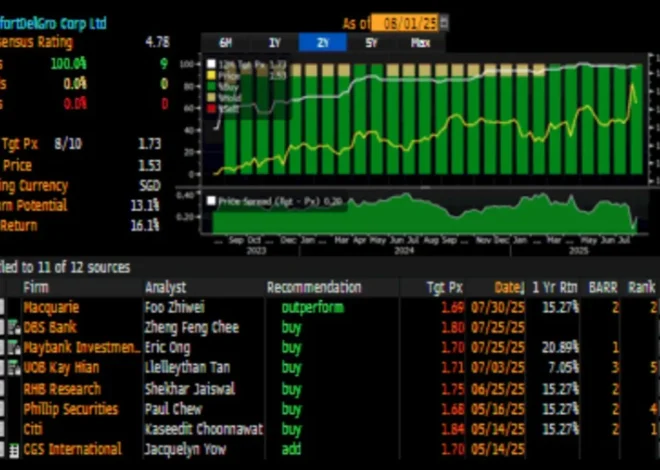The height and width of the screenshot is (470, 660).
Task: Open the Phillip Securities firm row
Action: [x=71, y=409]
